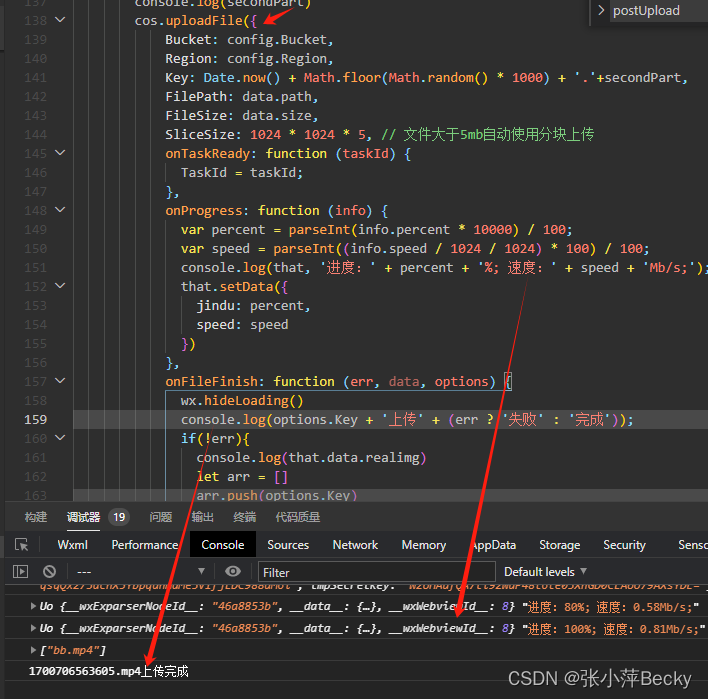Screen dimensions: 708x699
Task: Open the Security tab
Action: (624, 545)
